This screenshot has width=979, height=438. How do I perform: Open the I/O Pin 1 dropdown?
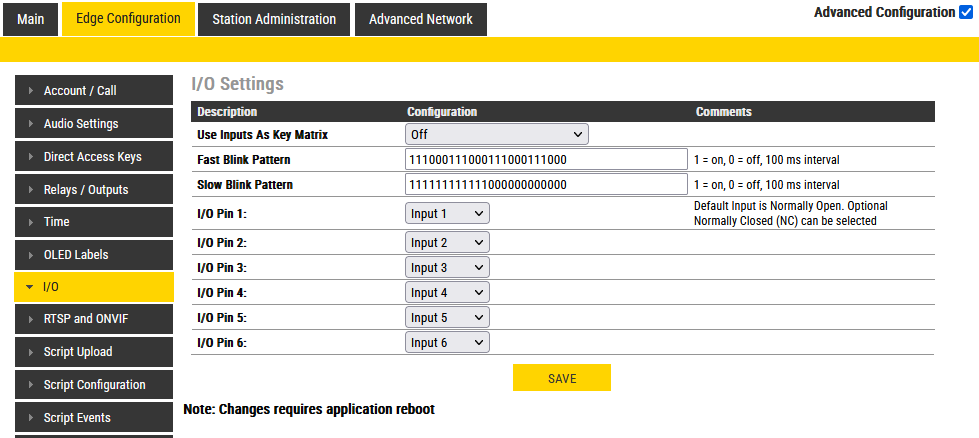coord(447,213)
